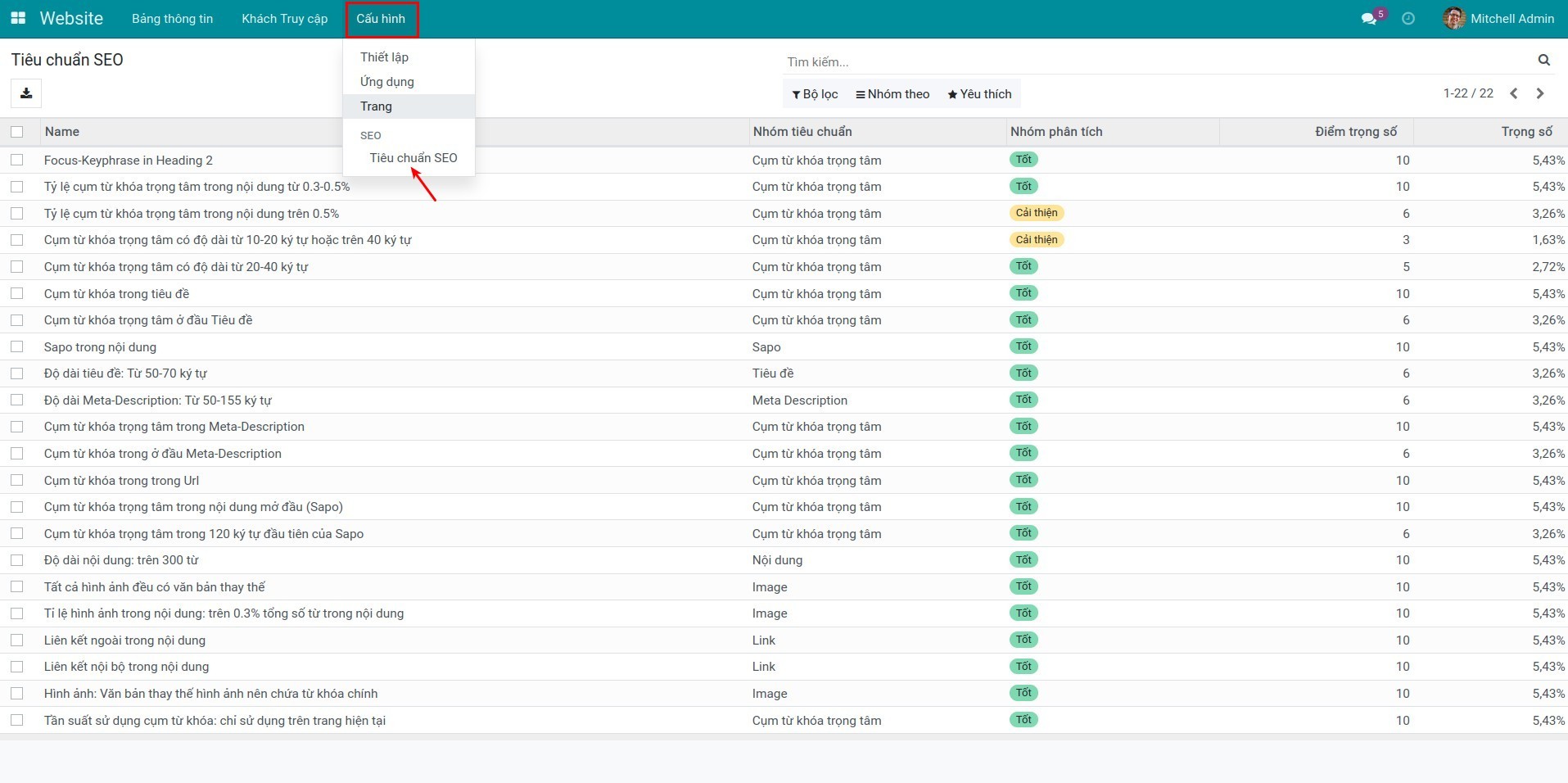
Task: Open the Nhóm theo grouping dropdown
Action: 892,94
